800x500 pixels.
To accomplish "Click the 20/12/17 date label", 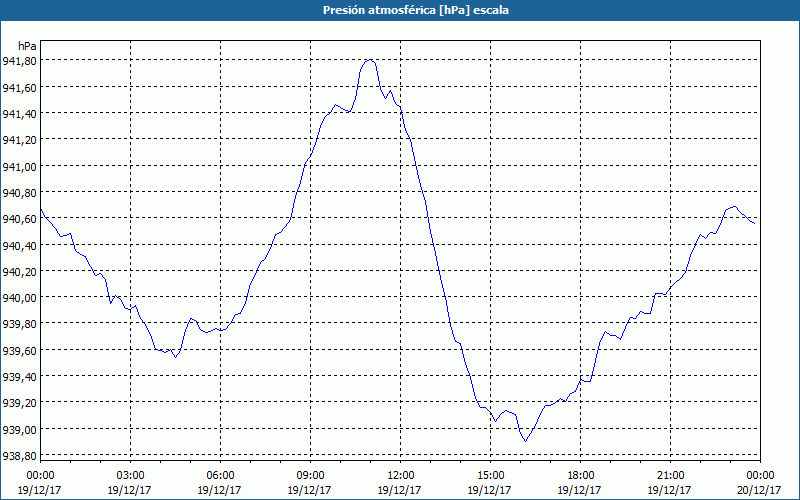I will click(760, 490).
